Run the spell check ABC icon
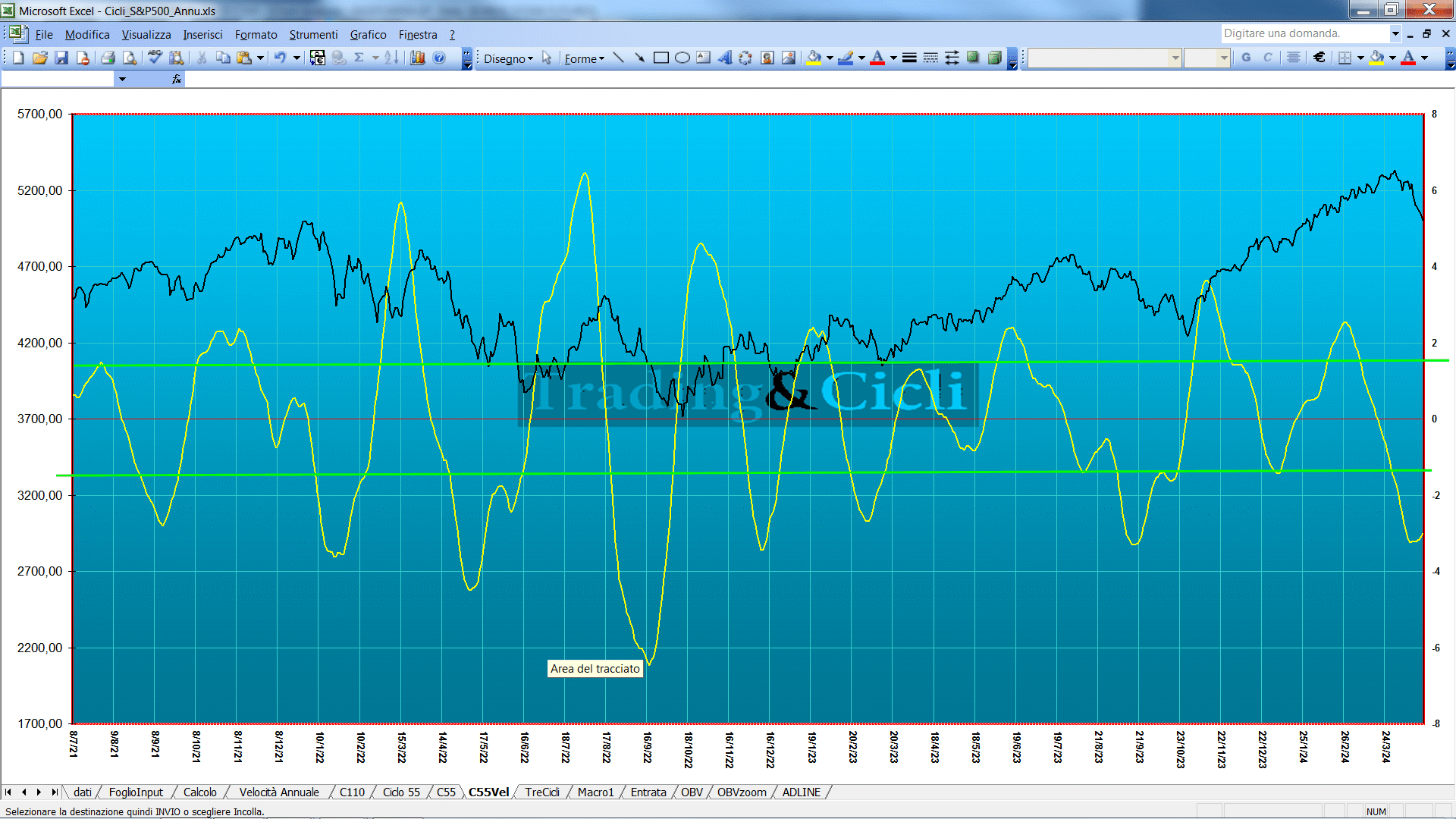The image size is (1456, 819). point(155,58)
